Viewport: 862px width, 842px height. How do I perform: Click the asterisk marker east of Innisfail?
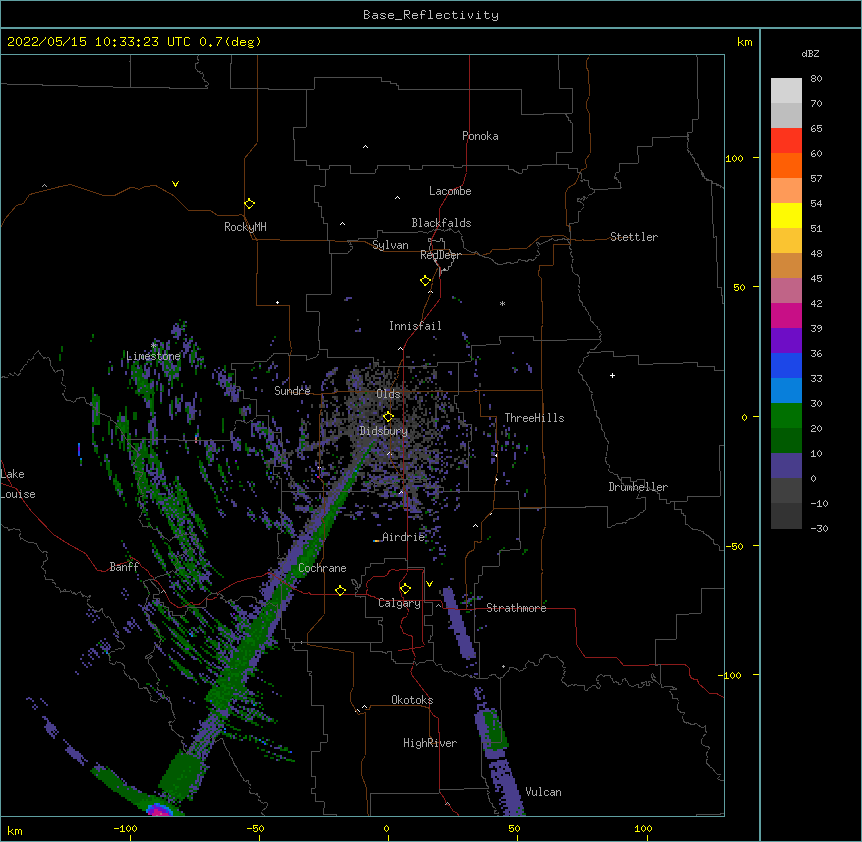coord(502,303)
